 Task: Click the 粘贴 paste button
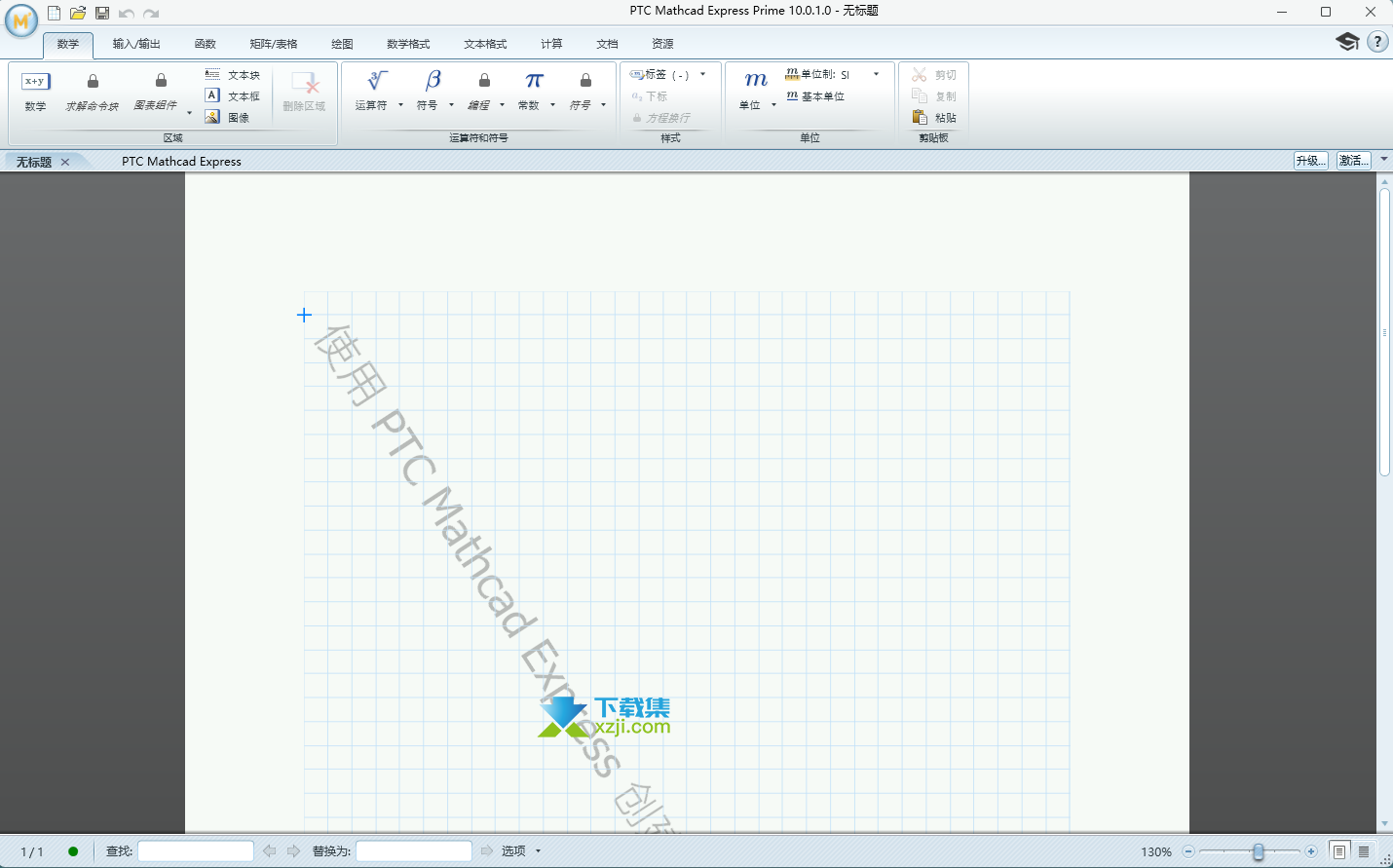click(x=934, y=117)
